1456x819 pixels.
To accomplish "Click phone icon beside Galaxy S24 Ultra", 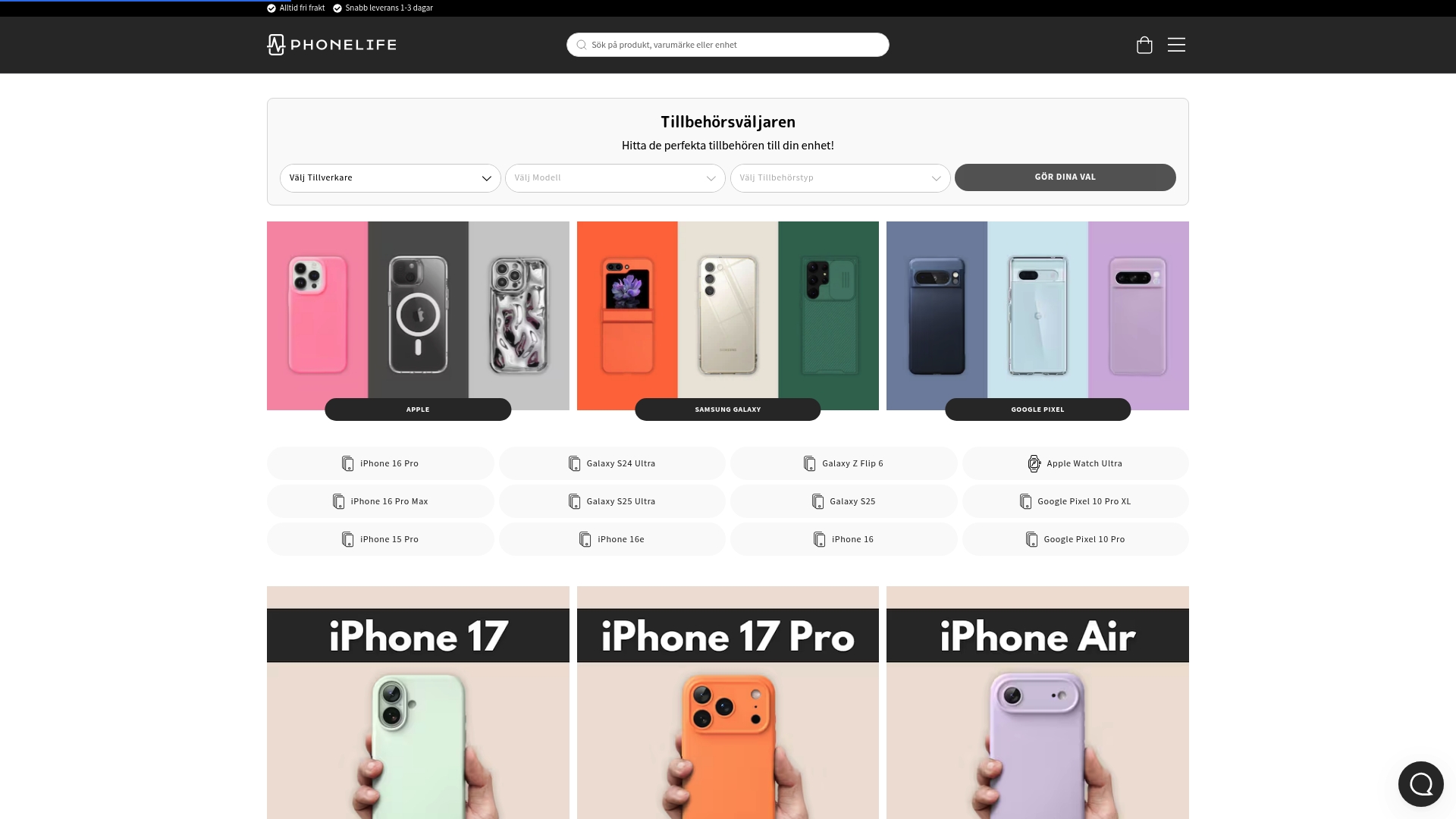I will coord(574,463).
